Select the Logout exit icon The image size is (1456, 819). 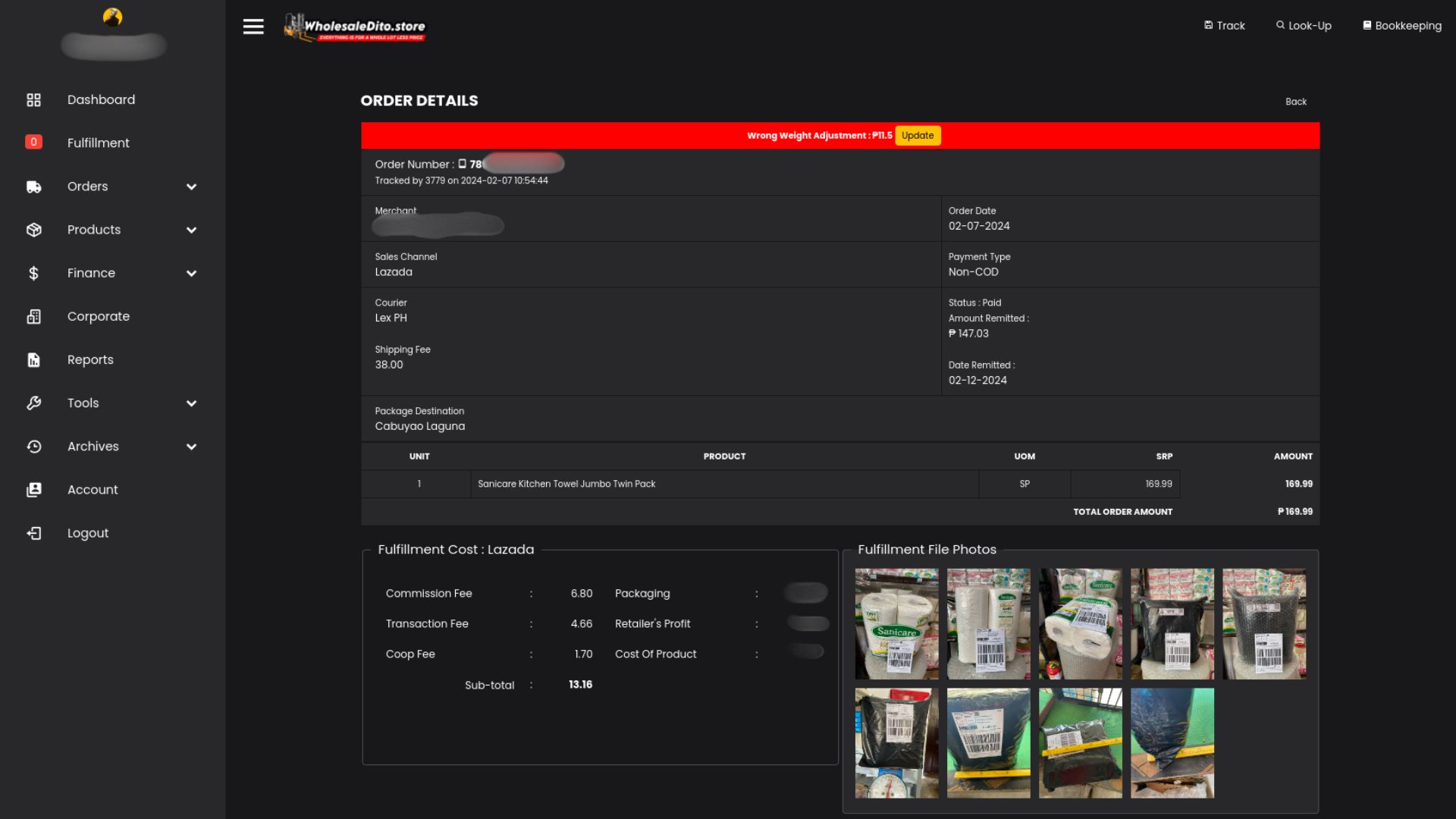tap(34, 532)
